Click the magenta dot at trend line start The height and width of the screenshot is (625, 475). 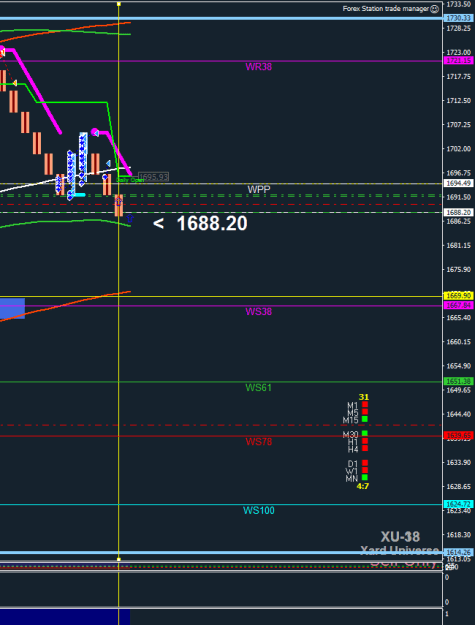pos(94,132)
